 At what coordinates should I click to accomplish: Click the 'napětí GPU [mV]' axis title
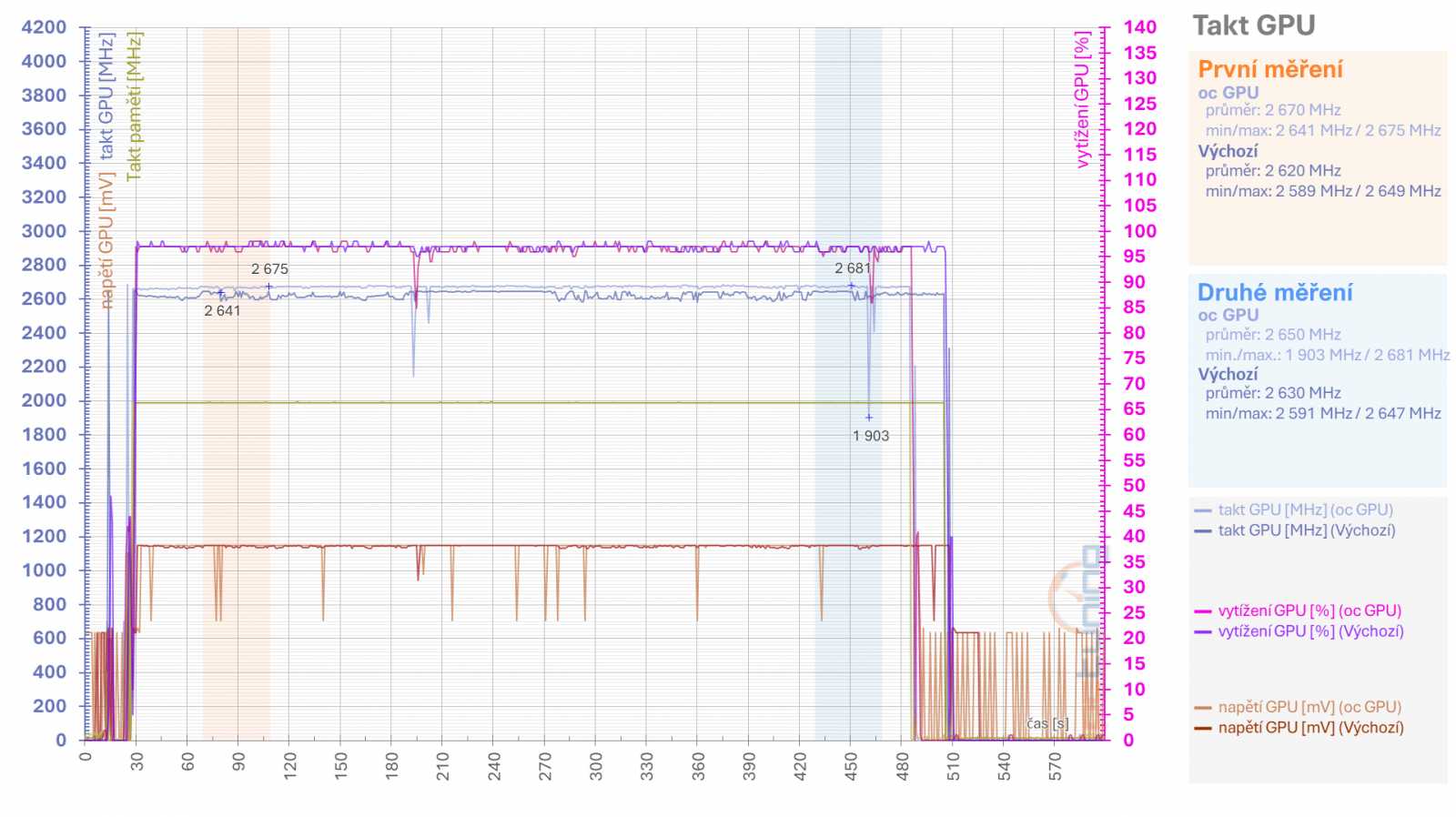(x=106, y=240)
